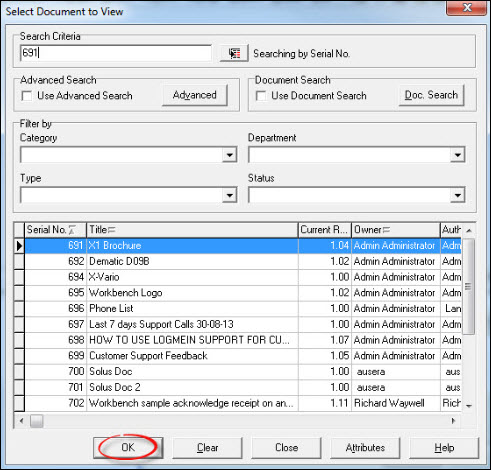Select the current row indicator arrow

click(19, 246)
